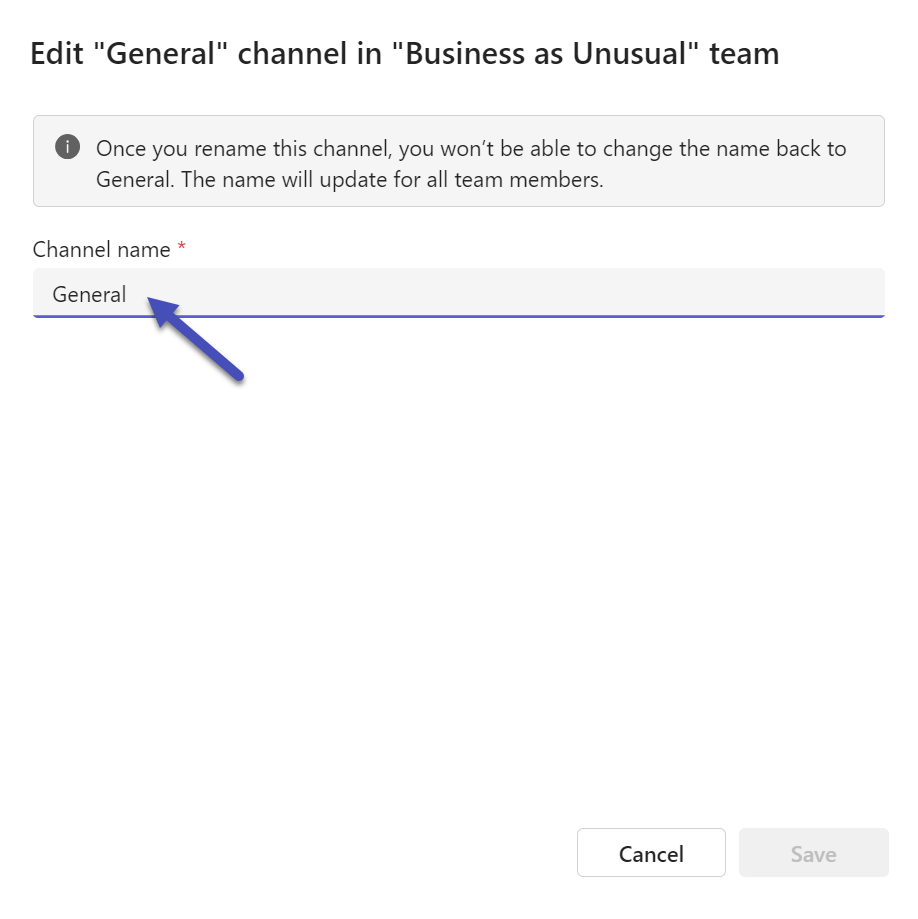
Task: Click the red asterisk beside Channel name
Action: [181, 249]
